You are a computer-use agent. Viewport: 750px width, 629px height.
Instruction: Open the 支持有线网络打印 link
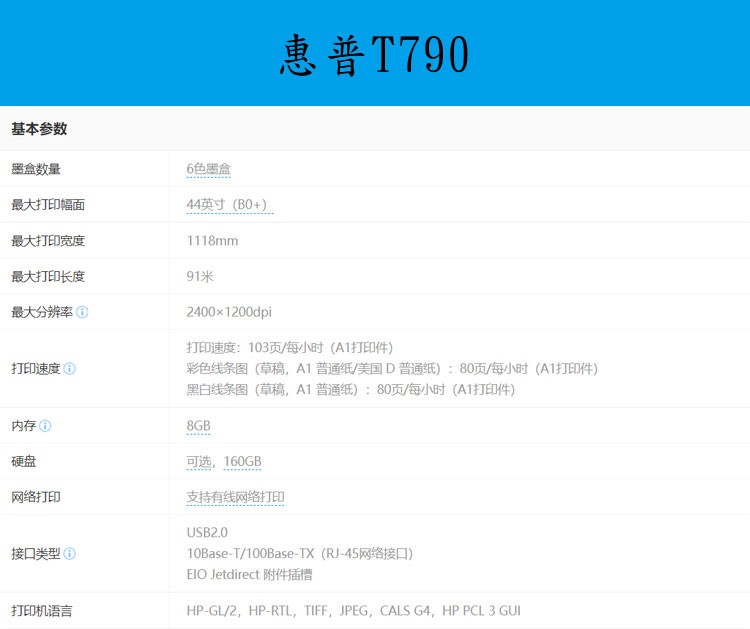235,497
